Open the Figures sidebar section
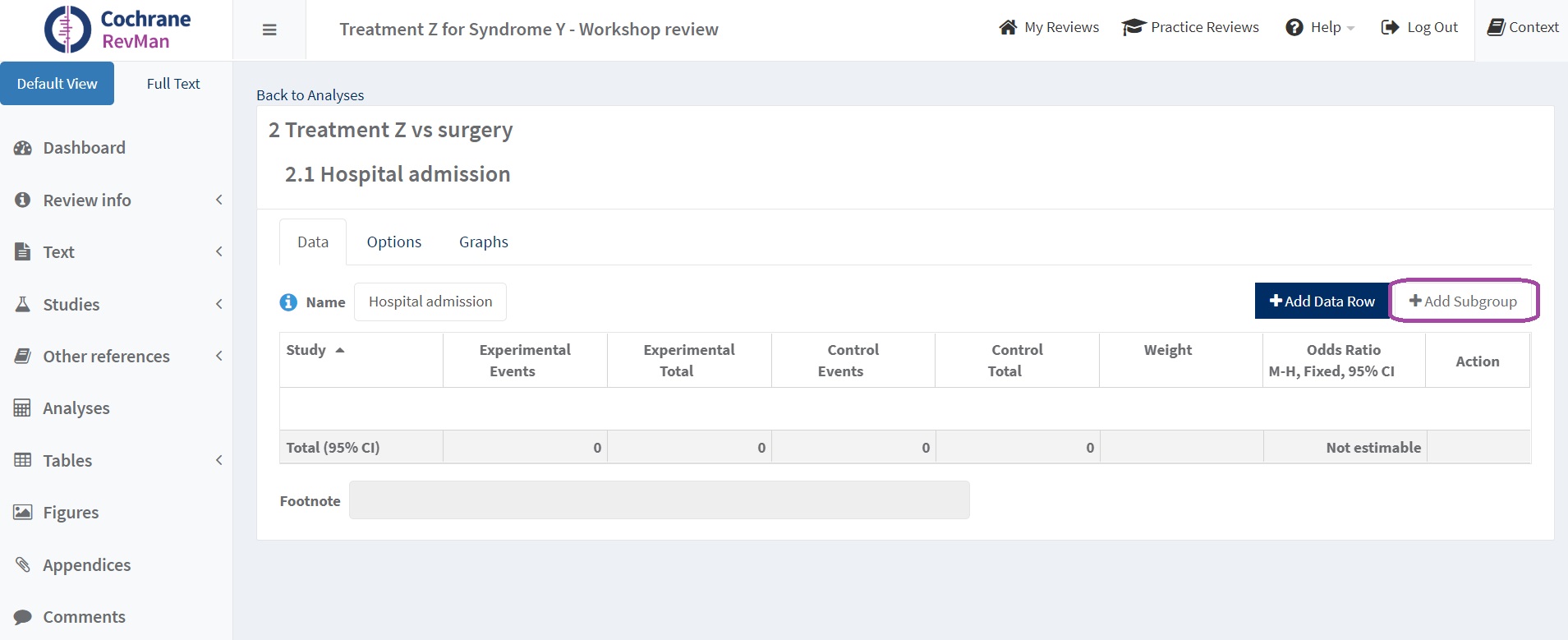Image resolution: width=1568 pixels, height=640 pixels. click(x=71, y=513)
